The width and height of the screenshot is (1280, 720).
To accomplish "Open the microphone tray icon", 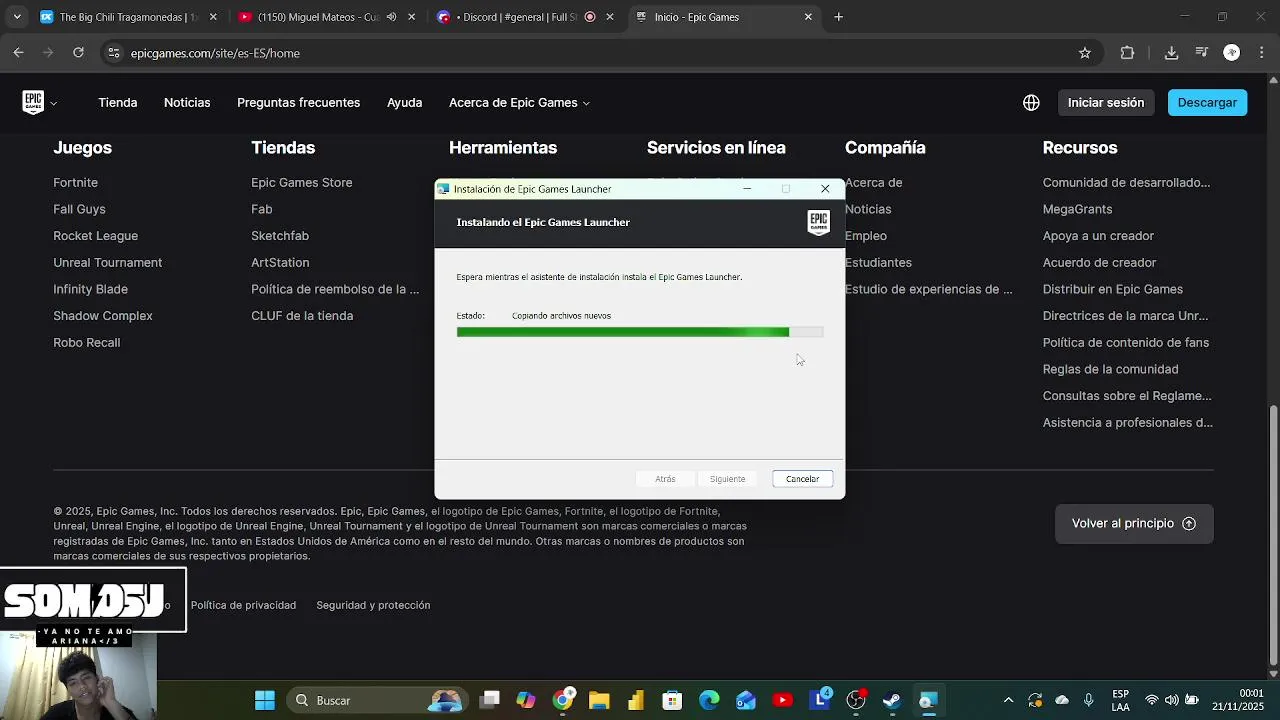I will click(1089, 700).
